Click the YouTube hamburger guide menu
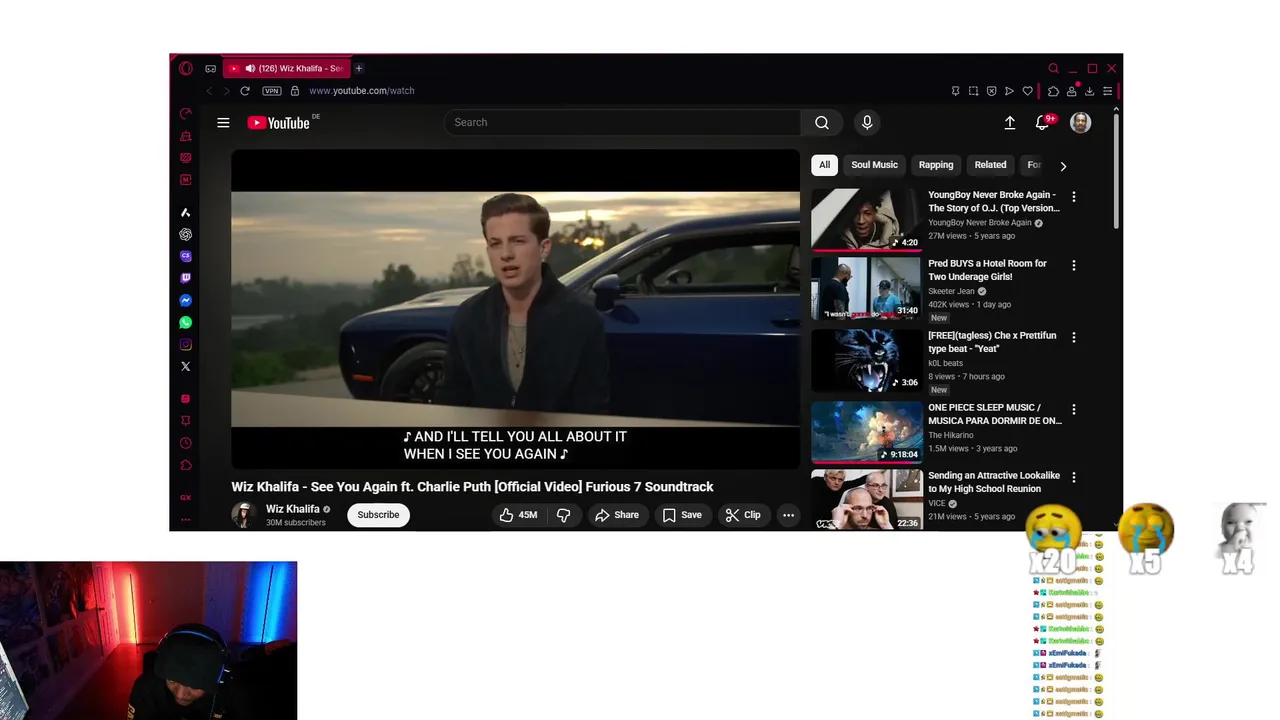 coord(223,122)
